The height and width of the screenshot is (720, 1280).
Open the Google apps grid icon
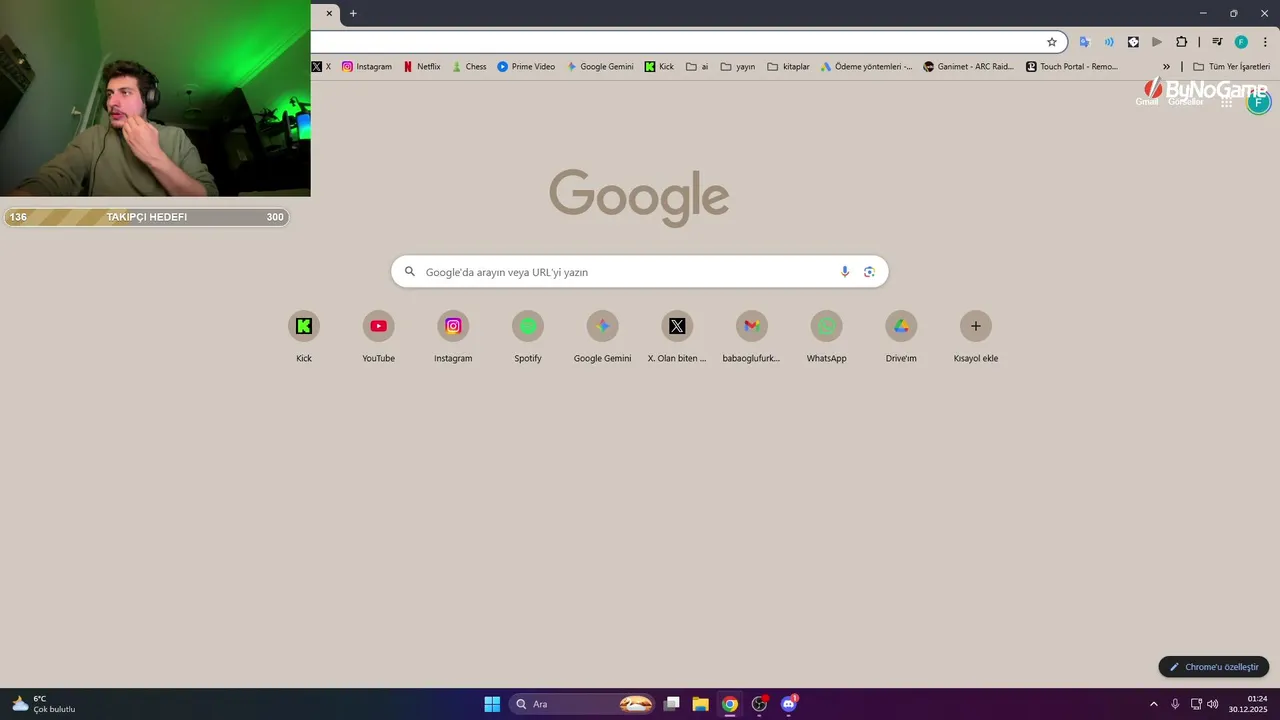pyautogui.click(x=1226, y=101)
